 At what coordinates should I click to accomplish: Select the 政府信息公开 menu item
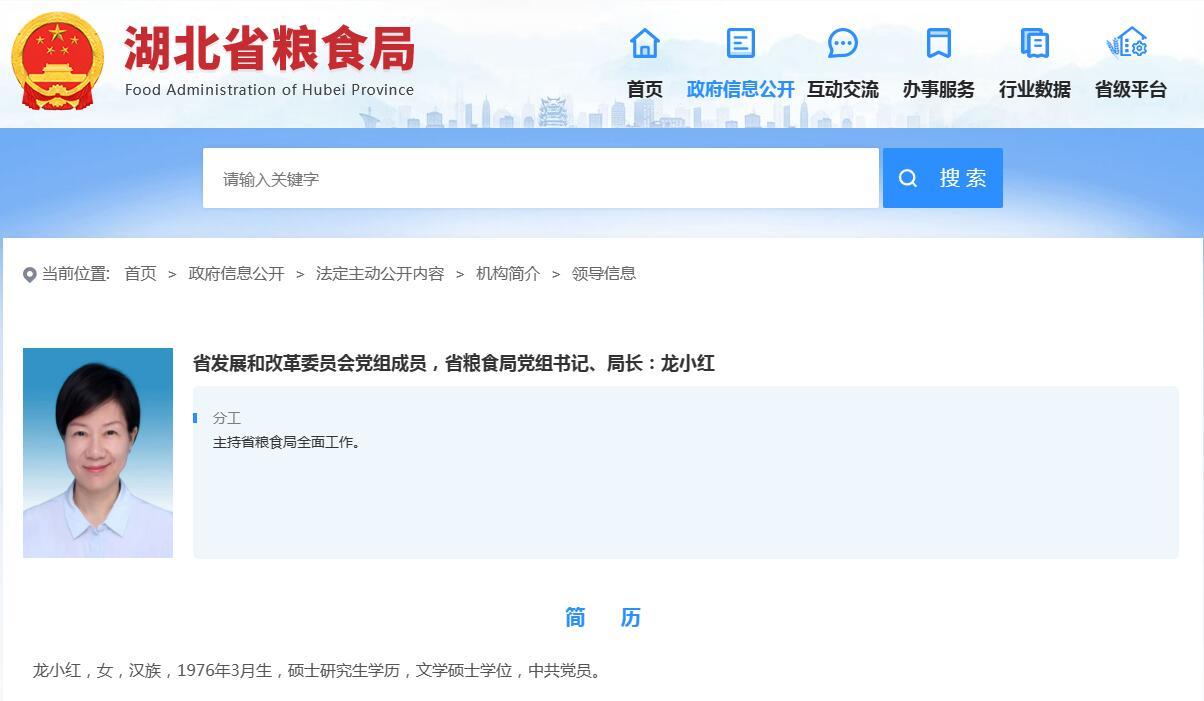(x=740, y=89)
